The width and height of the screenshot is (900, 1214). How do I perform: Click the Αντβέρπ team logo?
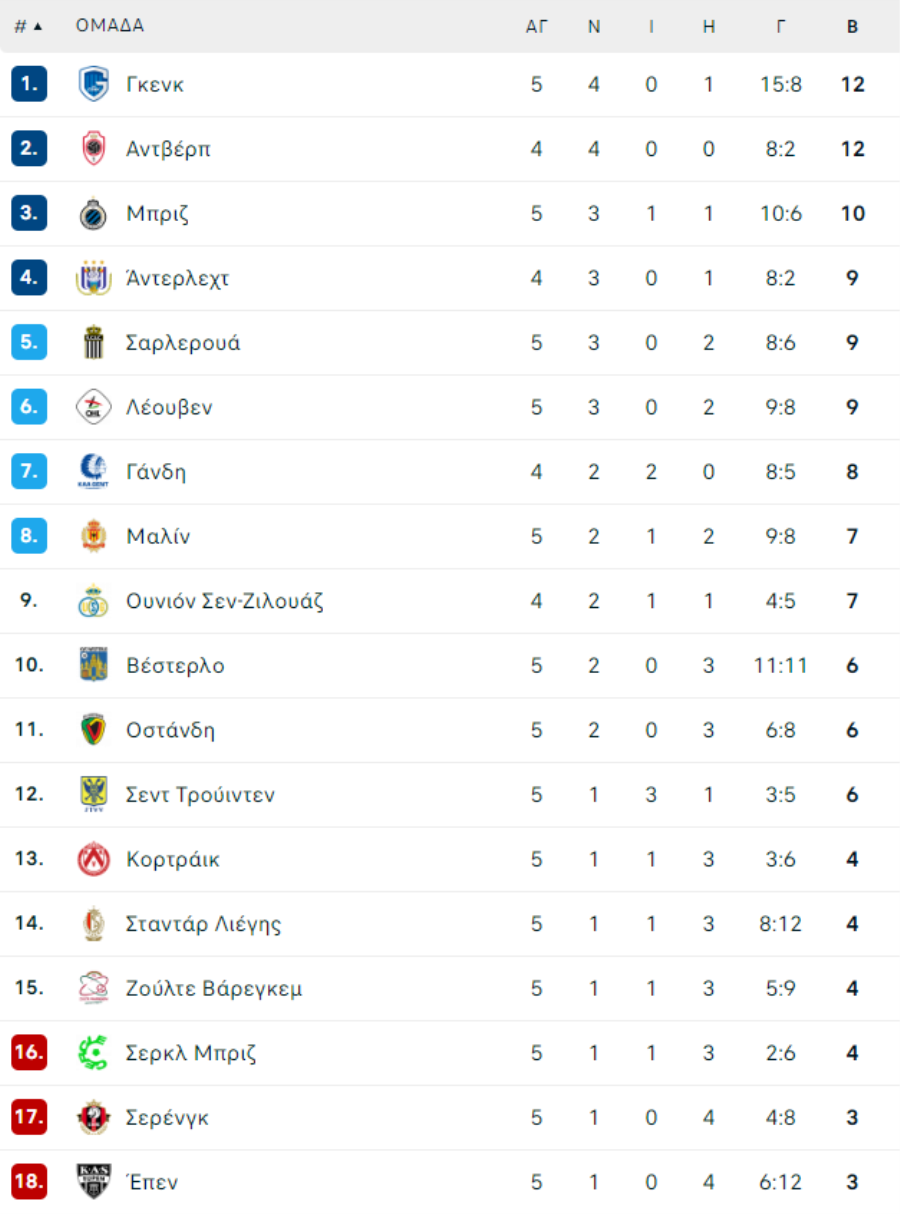point(93,149)
